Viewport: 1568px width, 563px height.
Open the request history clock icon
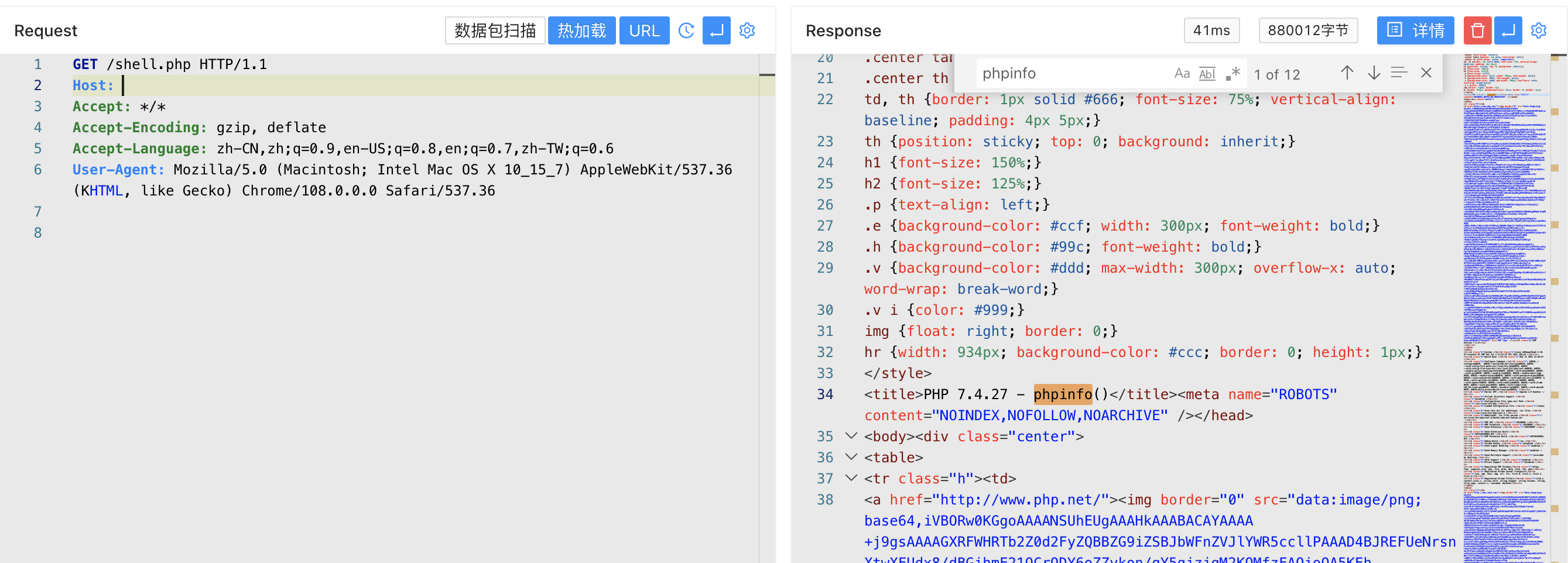686,30
